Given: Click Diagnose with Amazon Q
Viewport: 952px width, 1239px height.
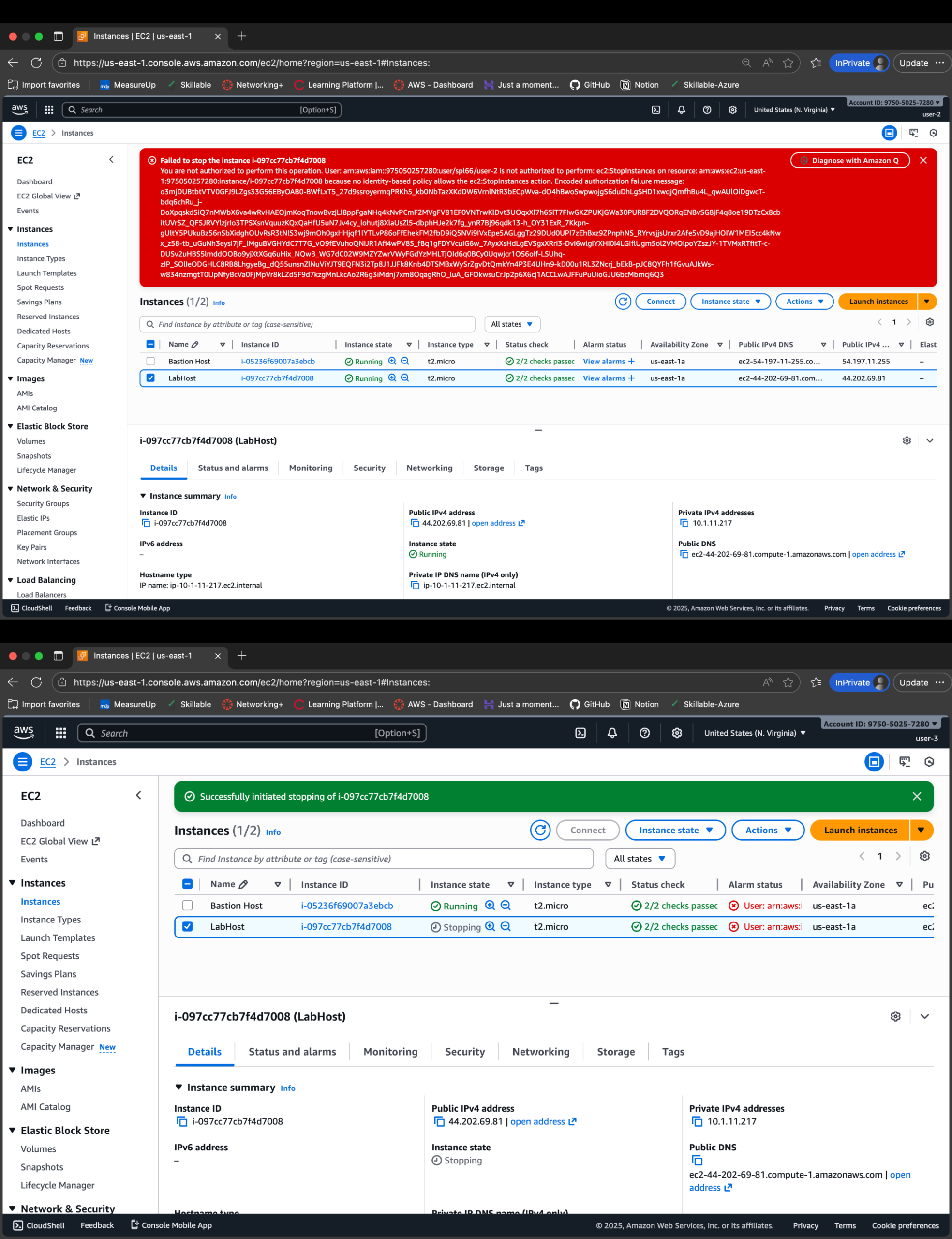Looking at the screenshot, I should click(850, 160).
